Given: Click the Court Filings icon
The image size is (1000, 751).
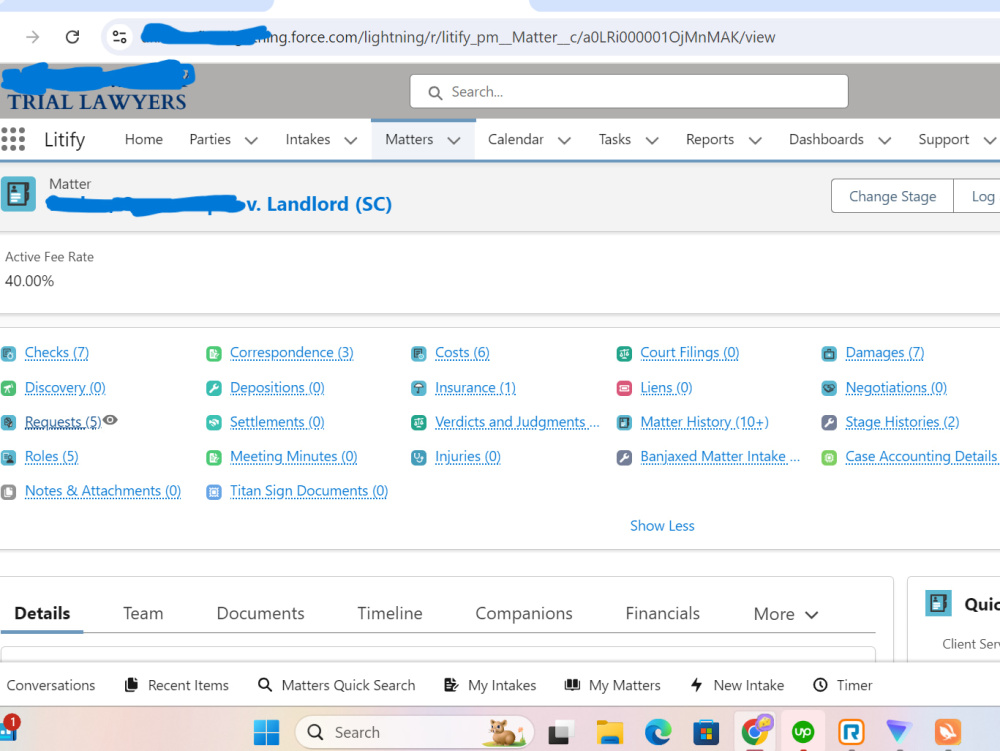Looking at the screenshot, I should click(624, 353).
